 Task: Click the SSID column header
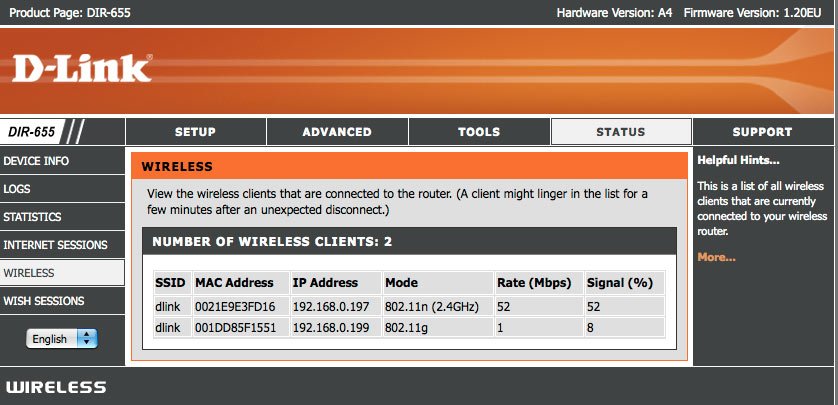pos(172,283)
